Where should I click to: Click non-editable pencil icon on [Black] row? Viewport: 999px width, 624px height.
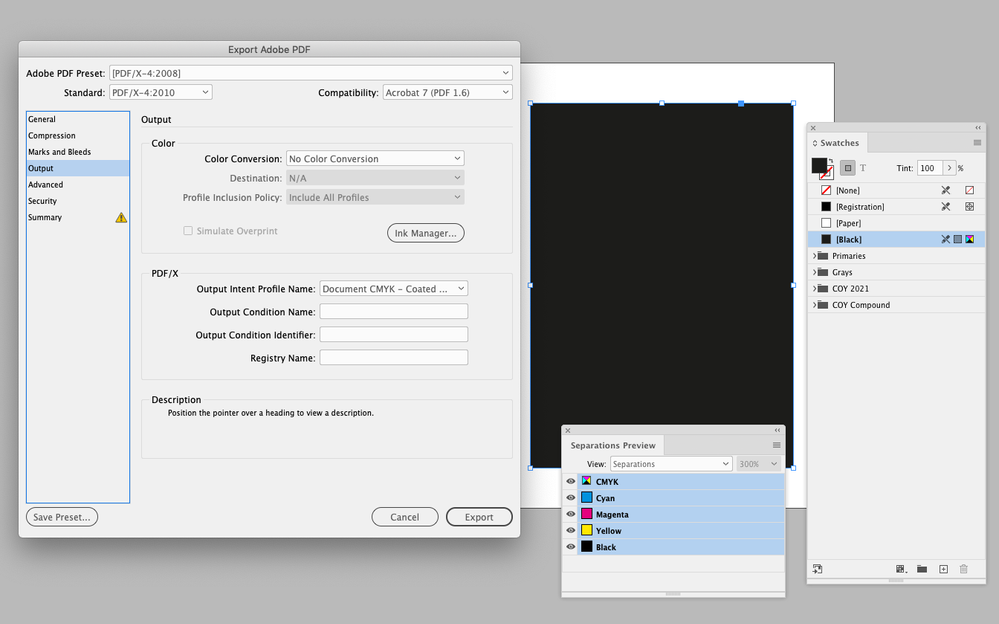[x=945, y=239]
